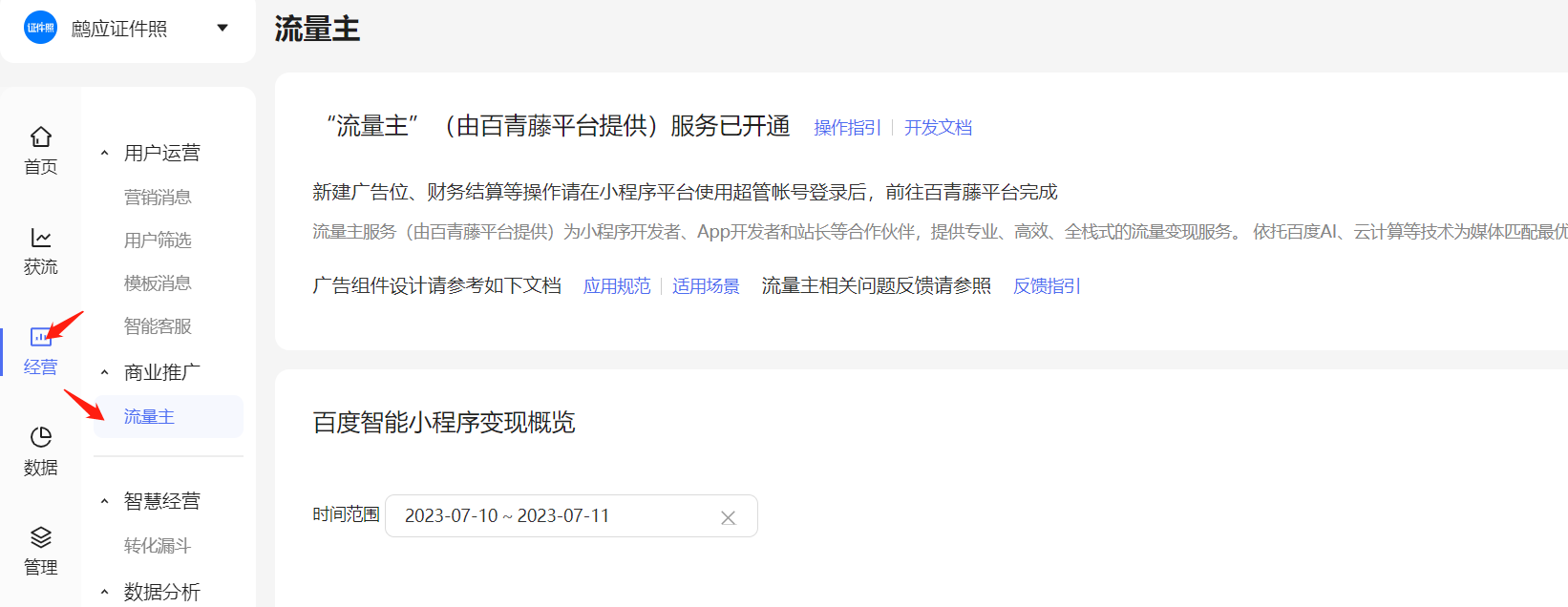Click the 时间范围 label
Viewport: 1568px width, 607px height.
click(x=346, y=514)
